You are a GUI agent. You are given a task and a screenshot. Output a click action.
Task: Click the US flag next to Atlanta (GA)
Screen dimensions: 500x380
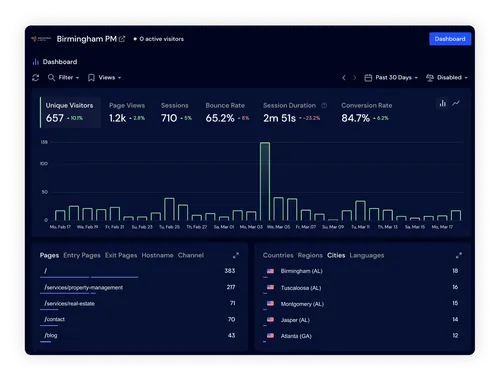pyautogui.click(x=270, y=336)
